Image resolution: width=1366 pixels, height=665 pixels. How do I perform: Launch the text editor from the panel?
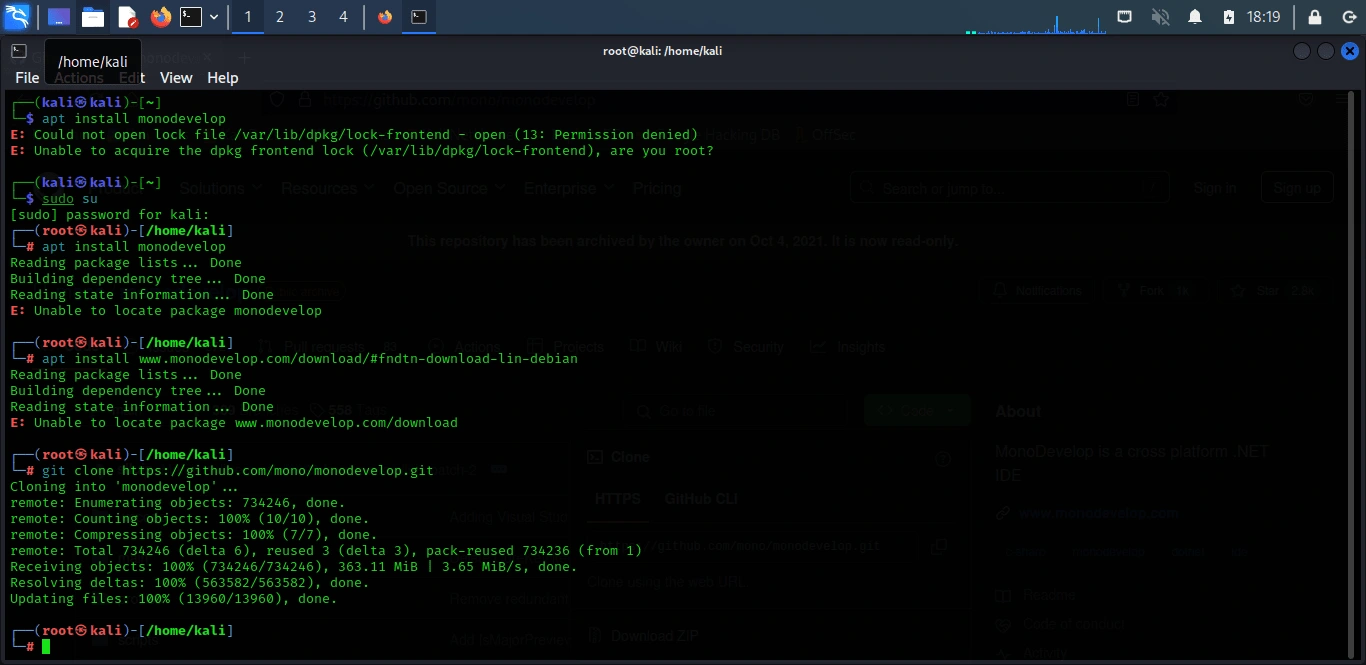pyautogui.click(x=127, y=17)
